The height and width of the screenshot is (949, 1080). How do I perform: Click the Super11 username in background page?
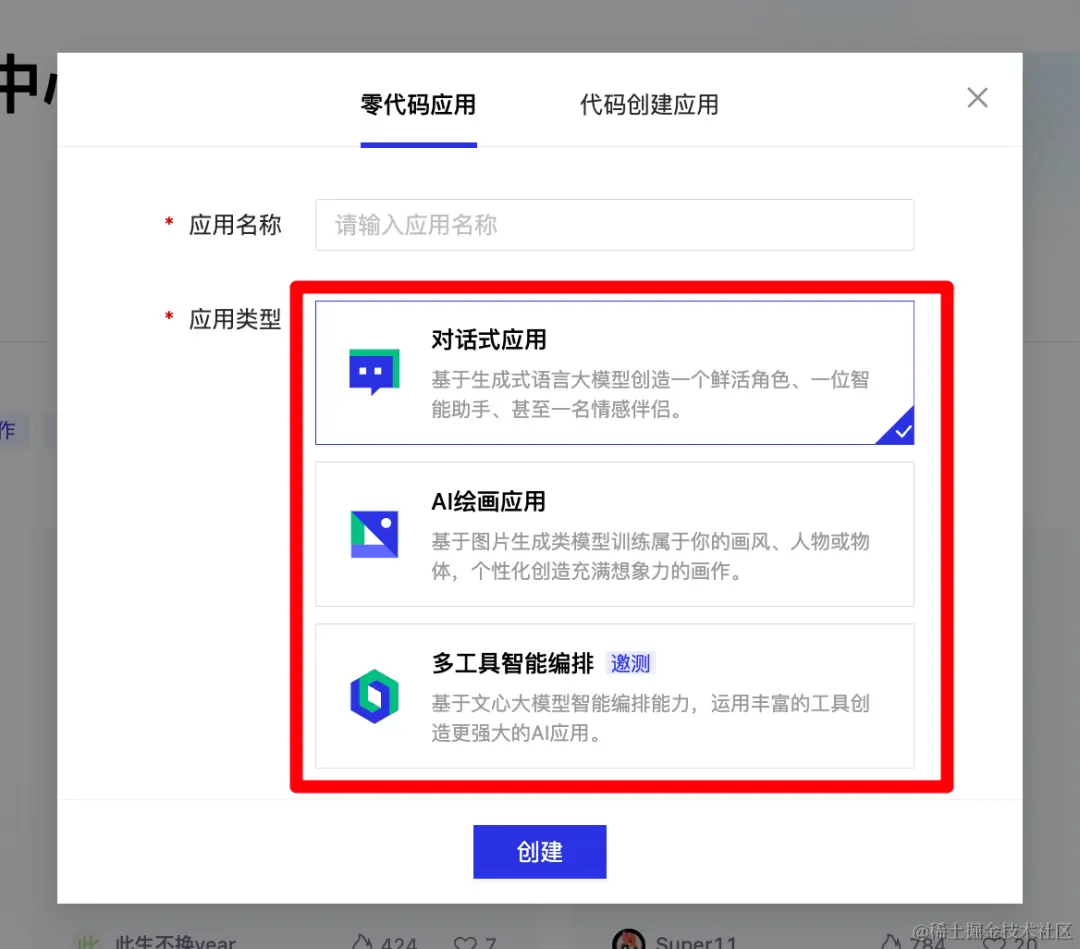696,941
